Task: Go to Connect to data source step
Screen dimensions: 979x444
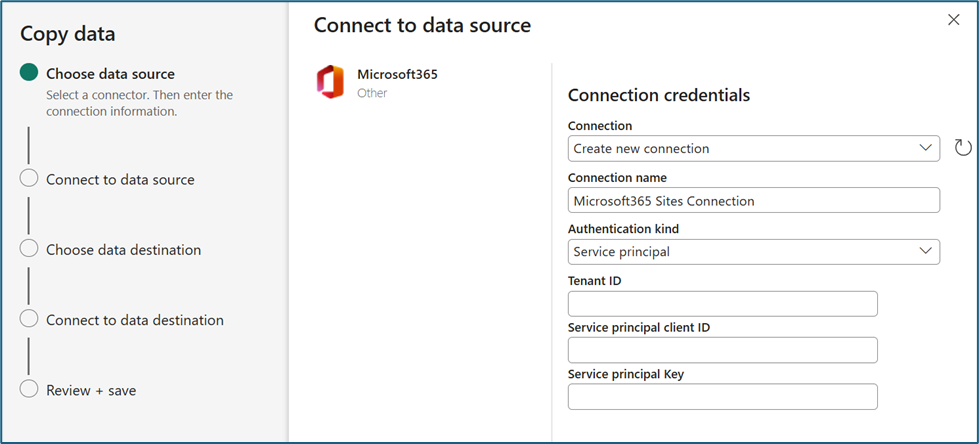Action: click(121, 179)
